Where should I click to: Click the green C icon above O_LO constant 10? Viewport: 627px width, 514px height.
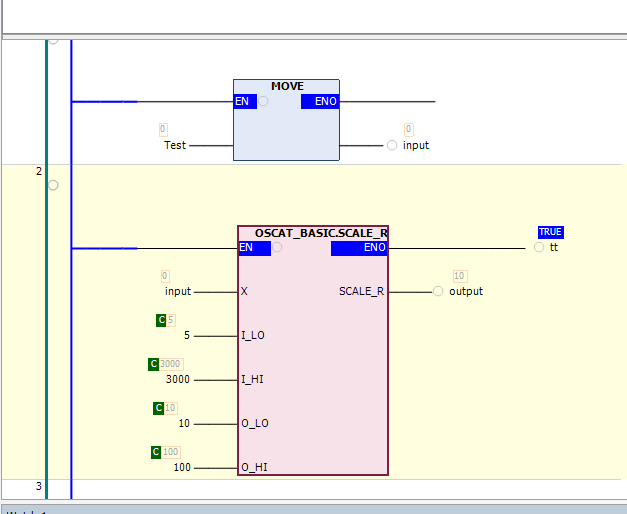[158, 408]
